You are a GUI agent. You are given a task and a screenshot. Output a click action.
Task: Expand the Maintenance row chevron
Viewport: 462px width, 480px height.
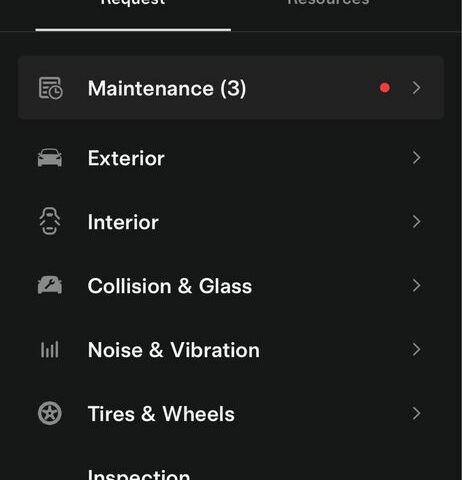pyautogui.click(x=416, y=88)
